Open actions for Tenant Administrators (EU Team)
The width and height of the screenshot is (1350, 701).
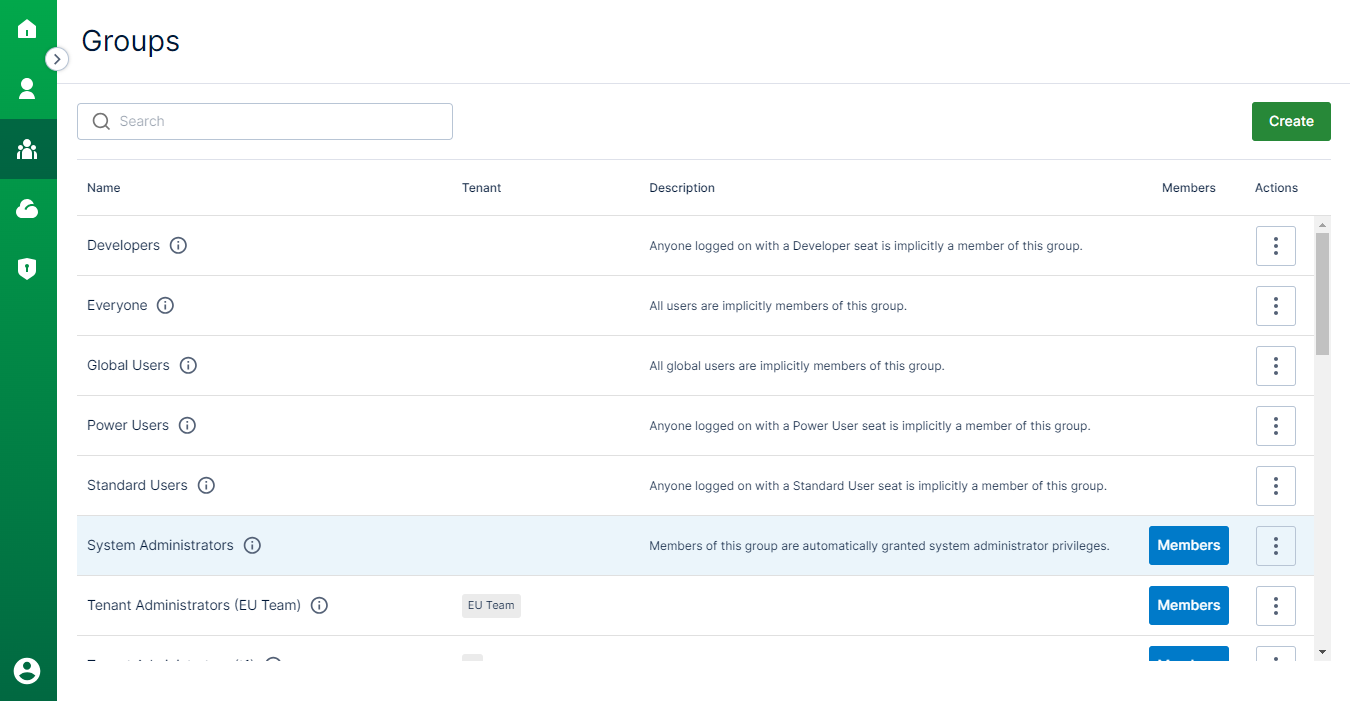tap(1275, 605)
